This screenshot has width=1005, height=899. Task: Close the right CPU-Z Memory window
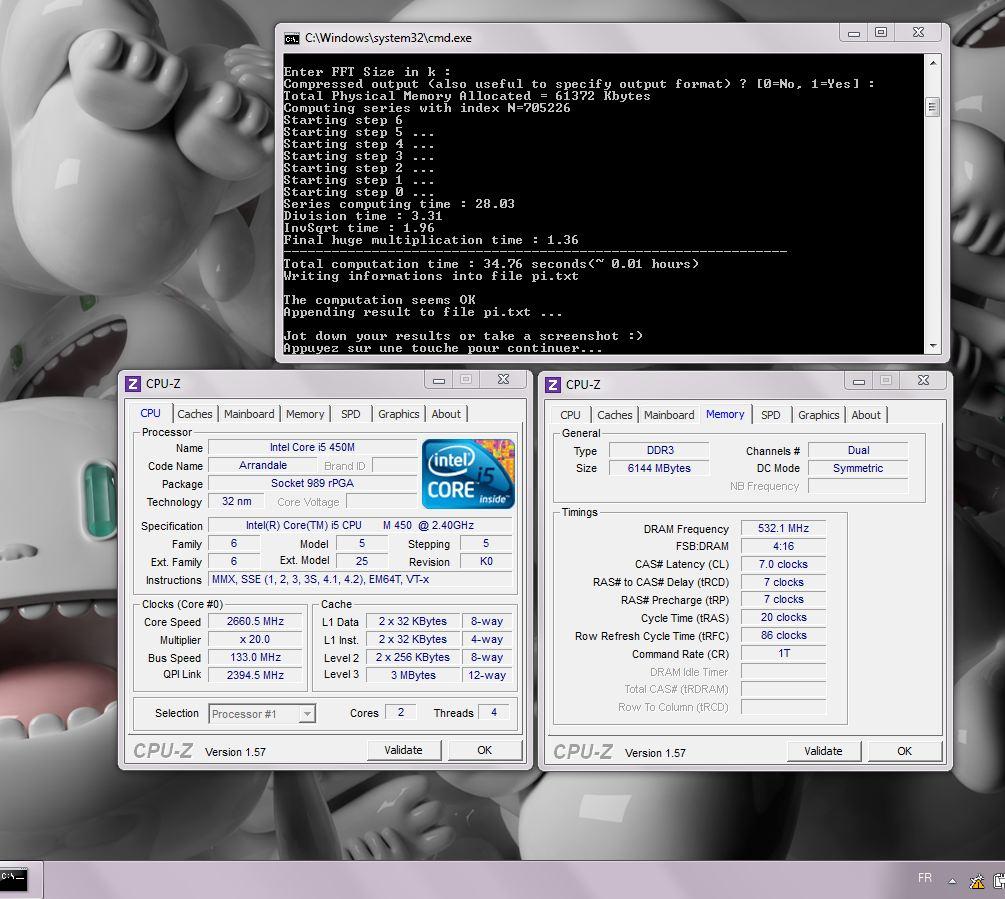(924, 381)
